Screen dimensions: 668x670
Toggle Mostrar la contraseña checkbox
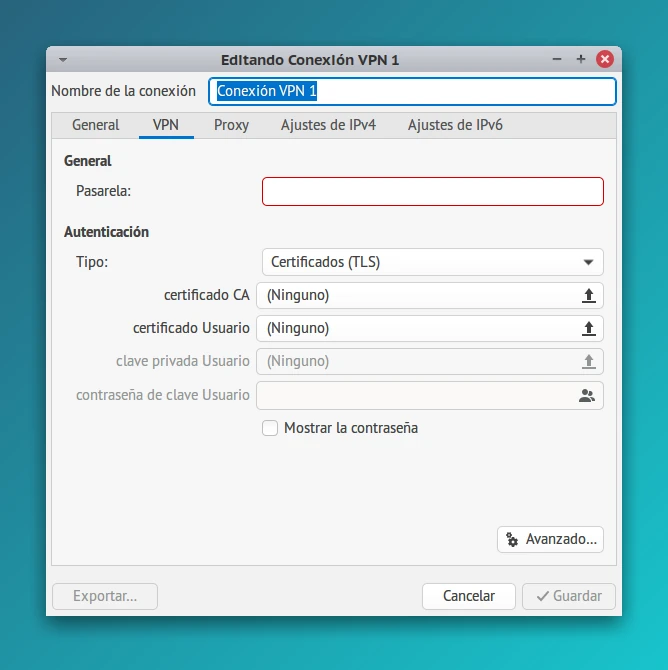click(270, 428)
